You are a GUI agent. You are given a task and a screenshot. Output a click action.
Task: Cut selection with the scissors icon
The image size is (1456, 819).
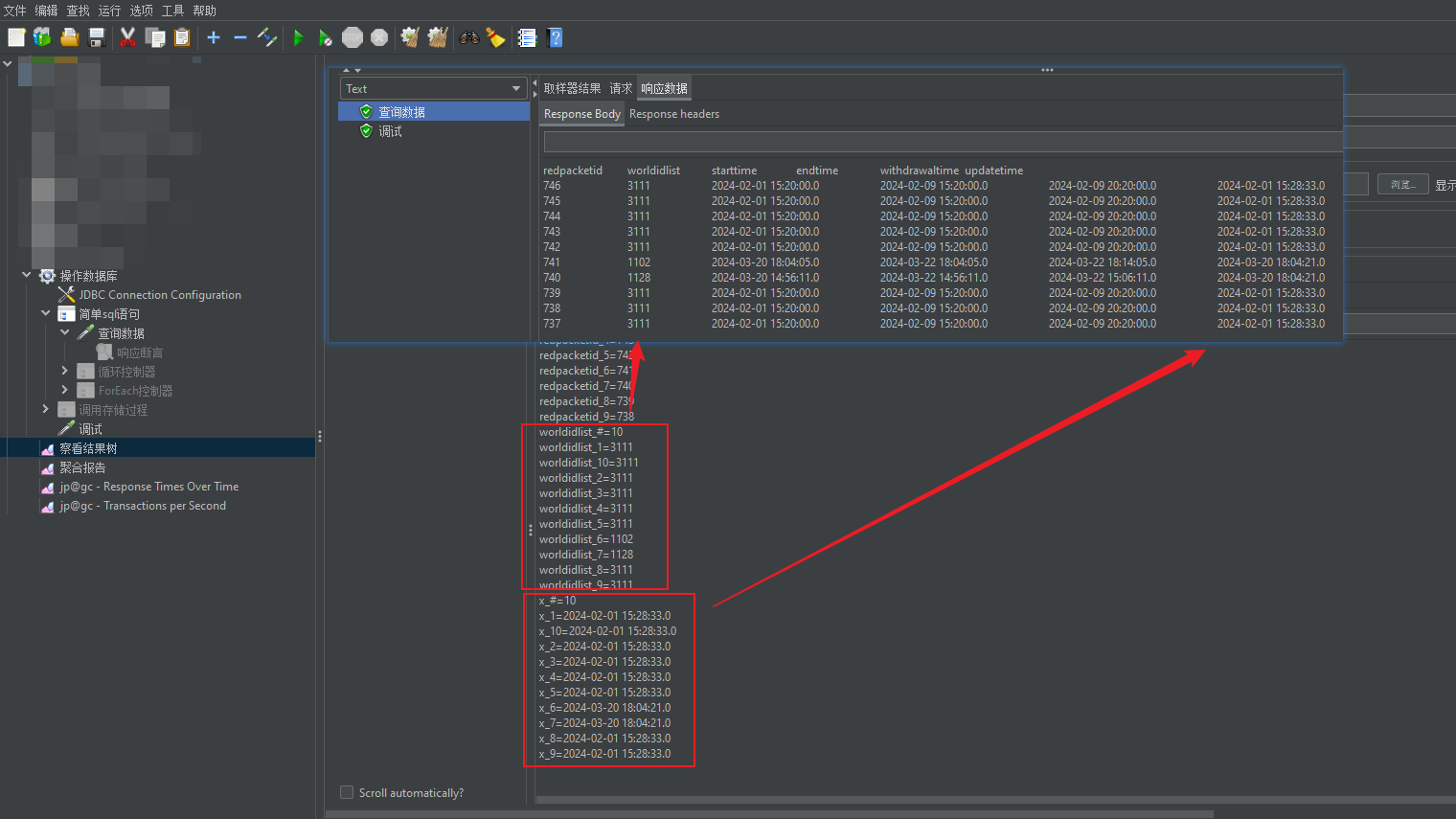coord(127,37)
